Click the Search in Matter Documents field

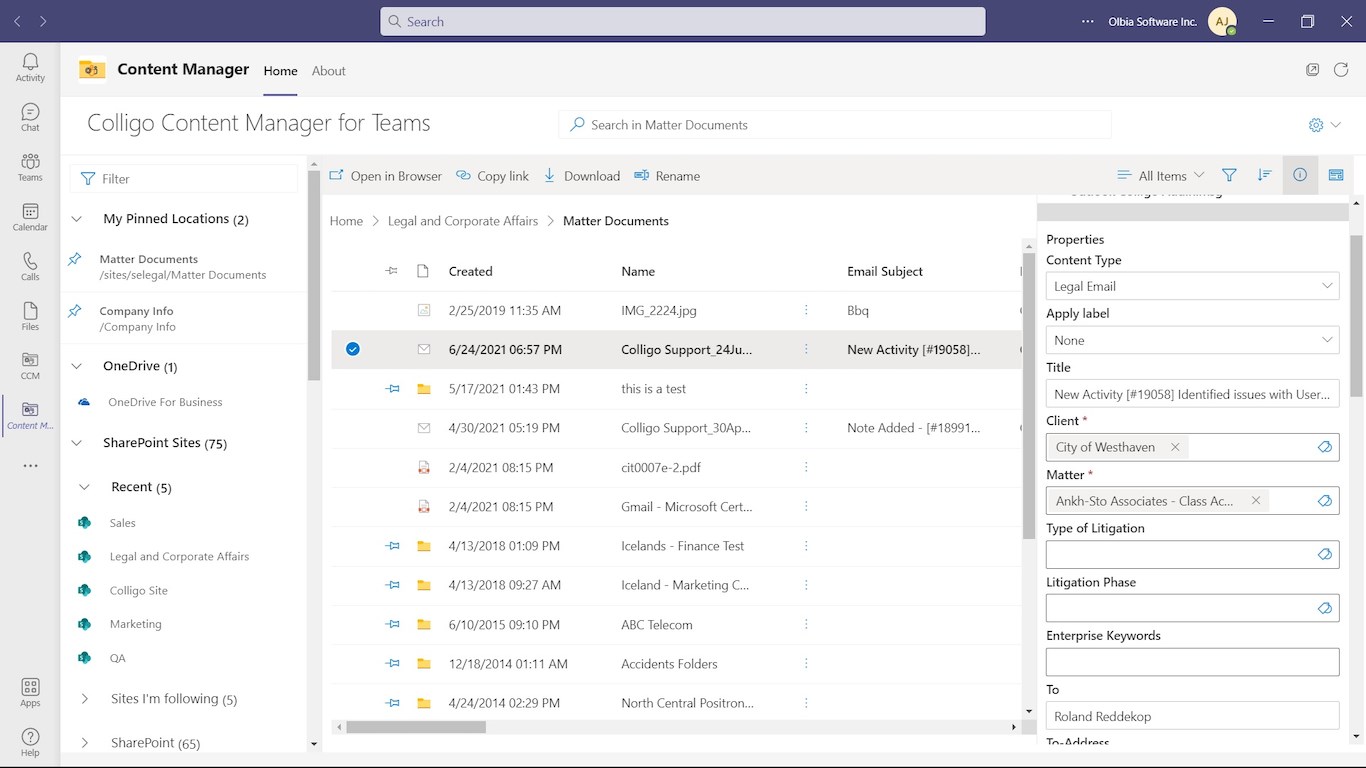tap(834, 125)
